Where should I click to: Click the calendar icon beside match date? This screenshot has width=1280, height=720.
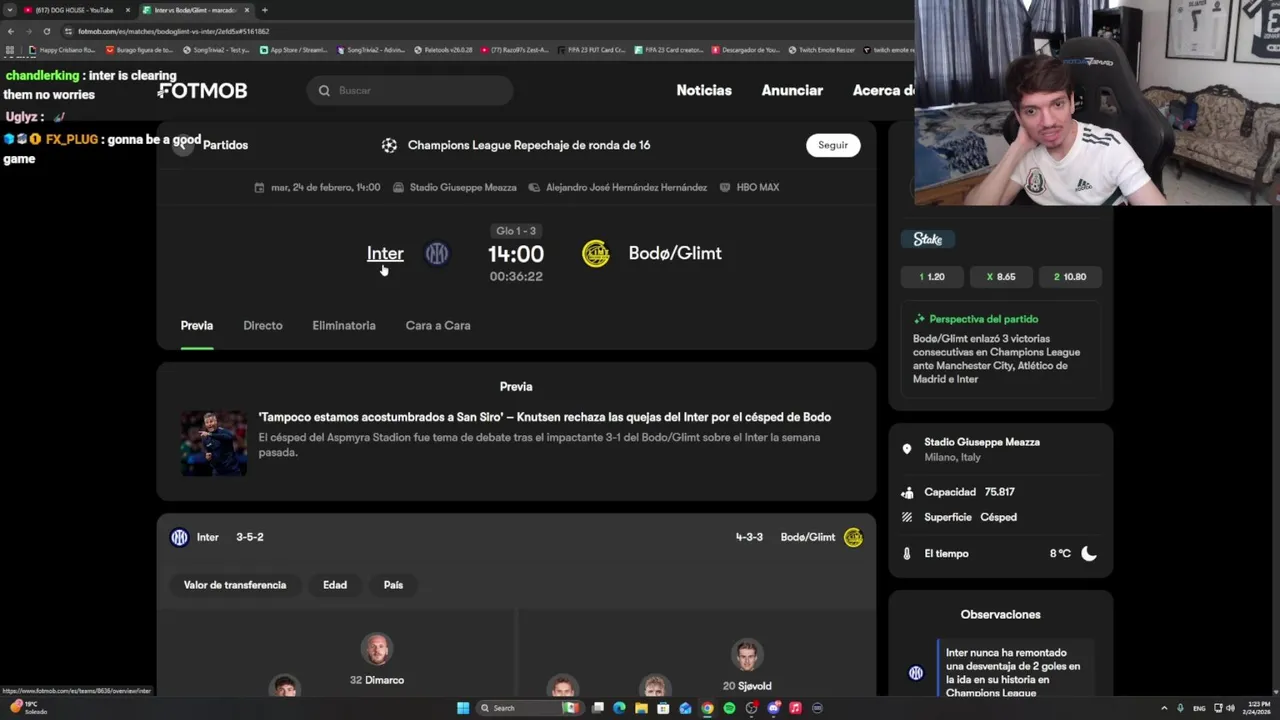(260, 188)
